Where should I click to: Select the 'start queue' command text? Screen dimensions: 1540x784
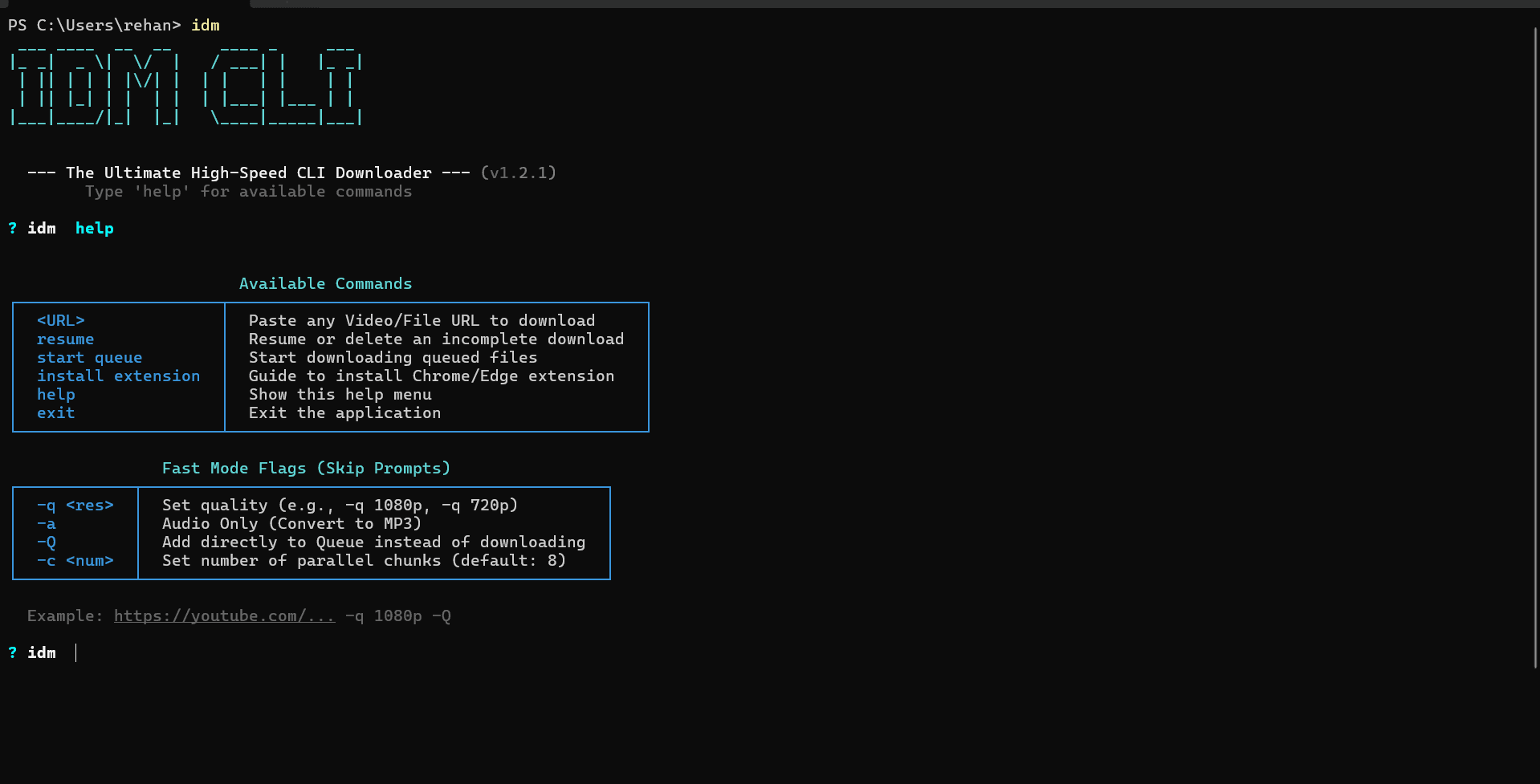click(x=89, y=357)
